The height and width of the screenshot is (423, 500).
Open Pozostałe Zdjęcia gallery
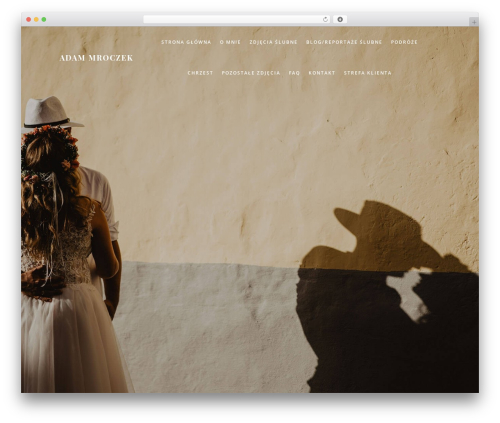pos(251,73)
